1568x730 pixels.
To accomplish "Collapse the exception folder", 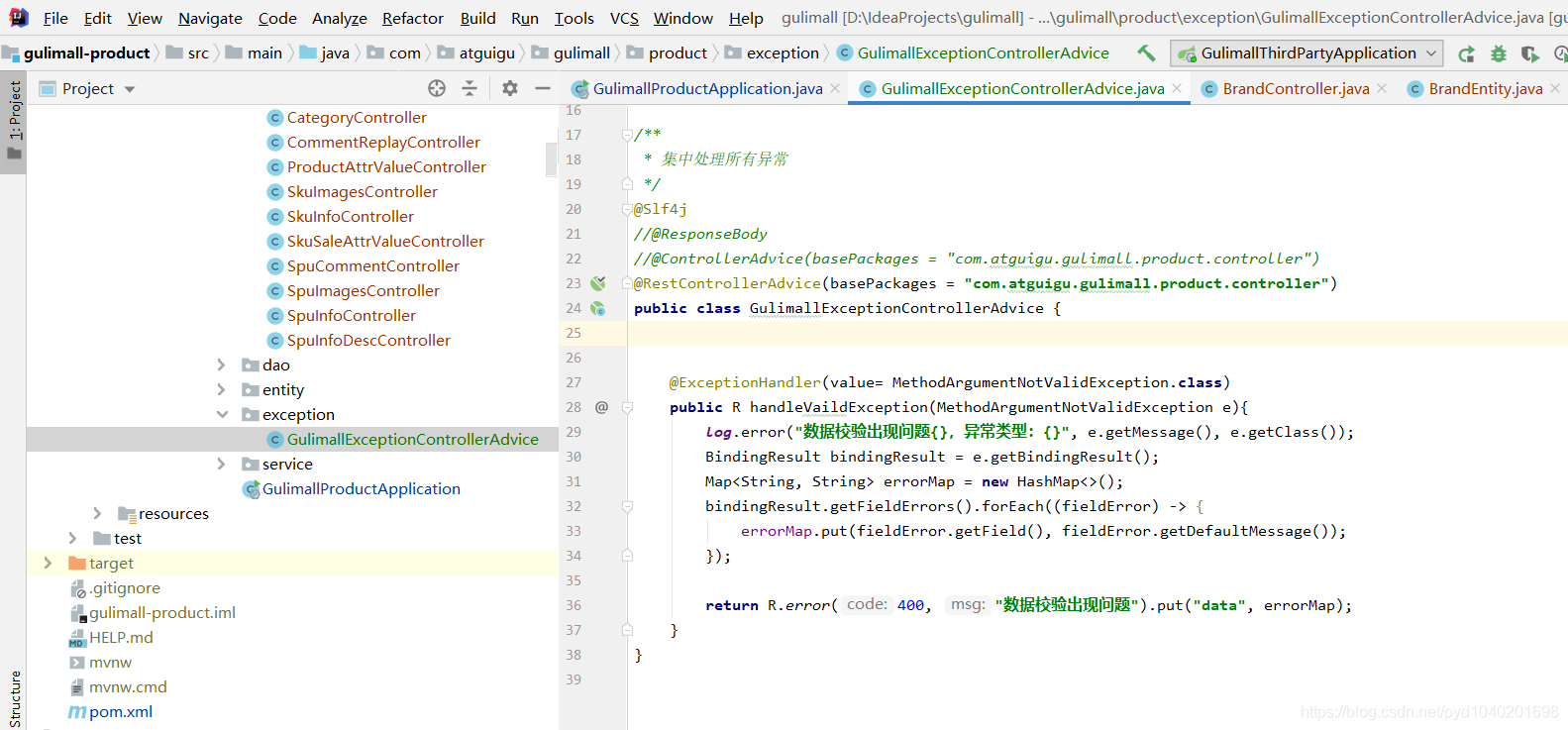I will click(222, 414).
